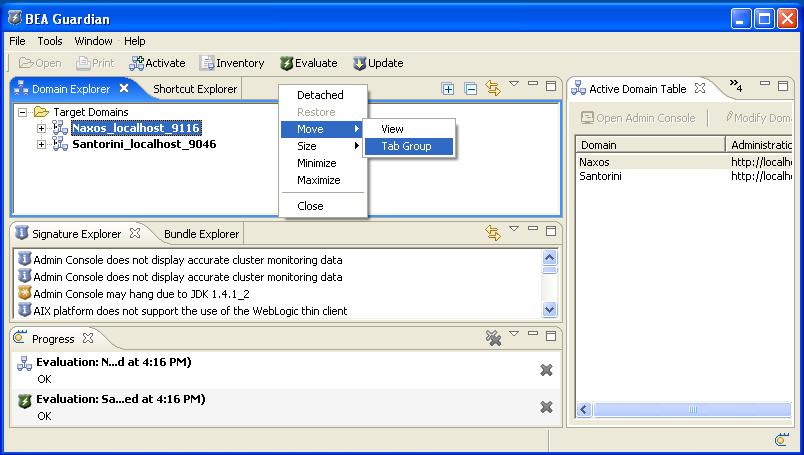Remove the Evaluation N...d progress entry
The image size is (804, 455).
(x=546, y=370)
